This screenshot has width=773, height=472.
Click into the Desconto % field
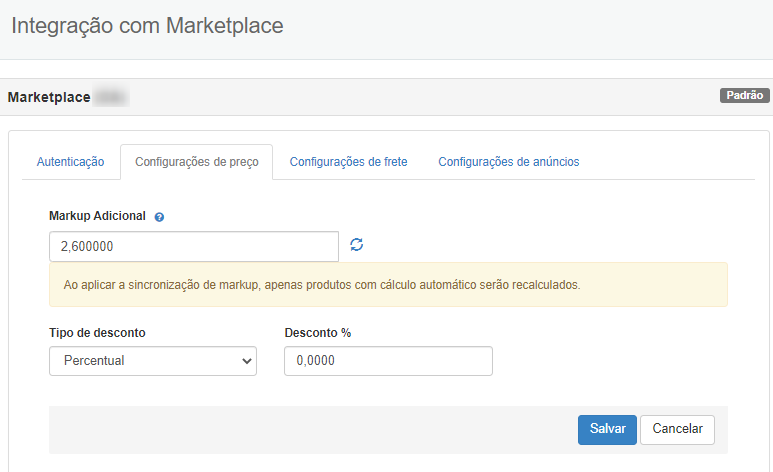pos(388,361)
